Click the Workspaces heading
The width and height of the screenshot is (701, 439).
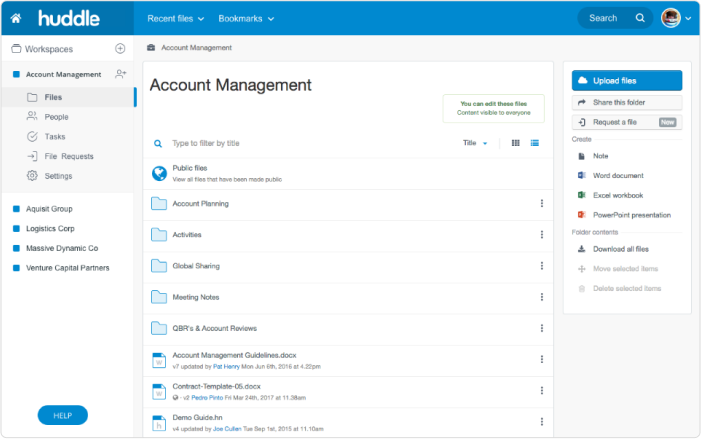click(49, 49)
